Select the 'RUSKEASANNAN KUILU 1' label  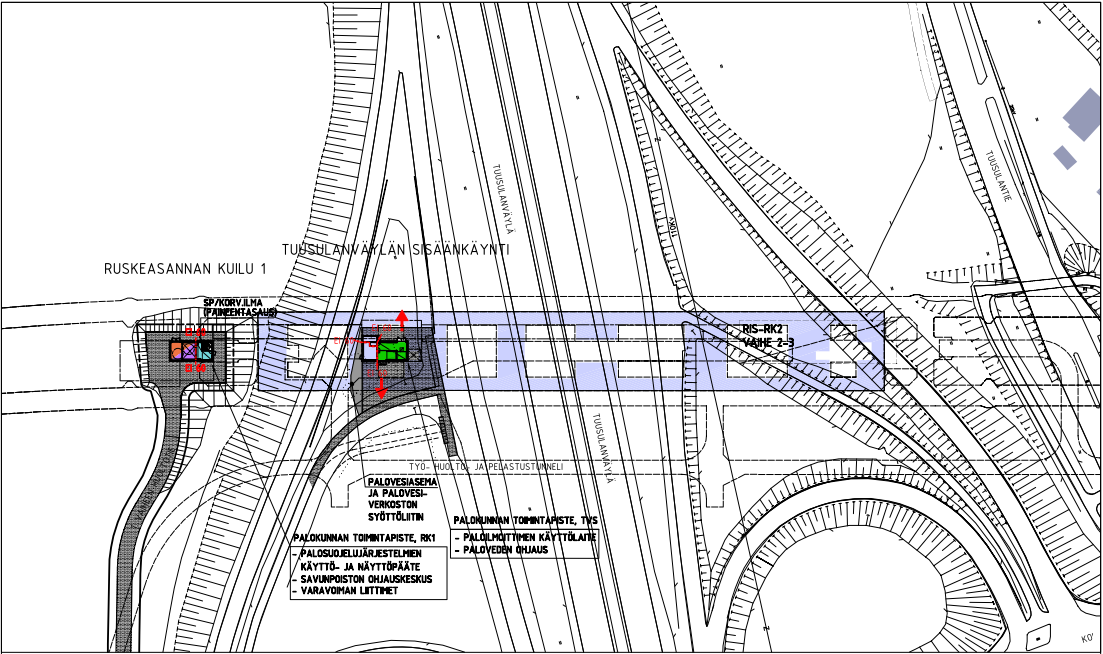point(186,269)
